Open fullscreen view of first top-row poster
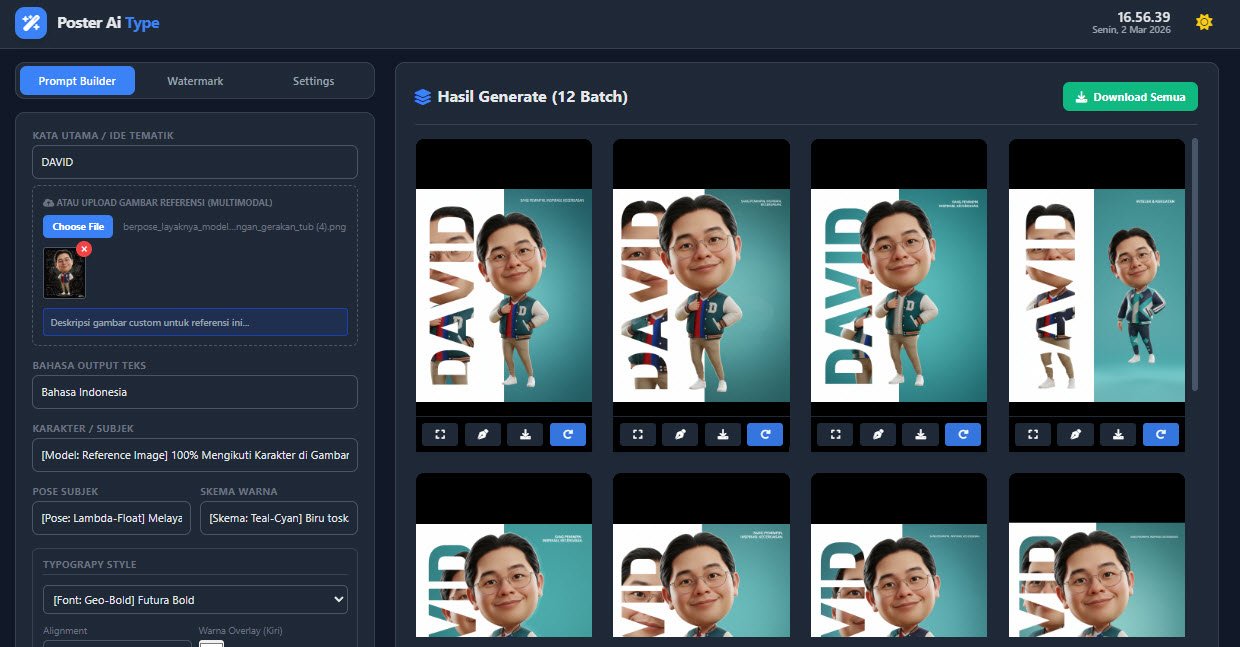This screenshot has height=647, width=1240. (440, 434)
